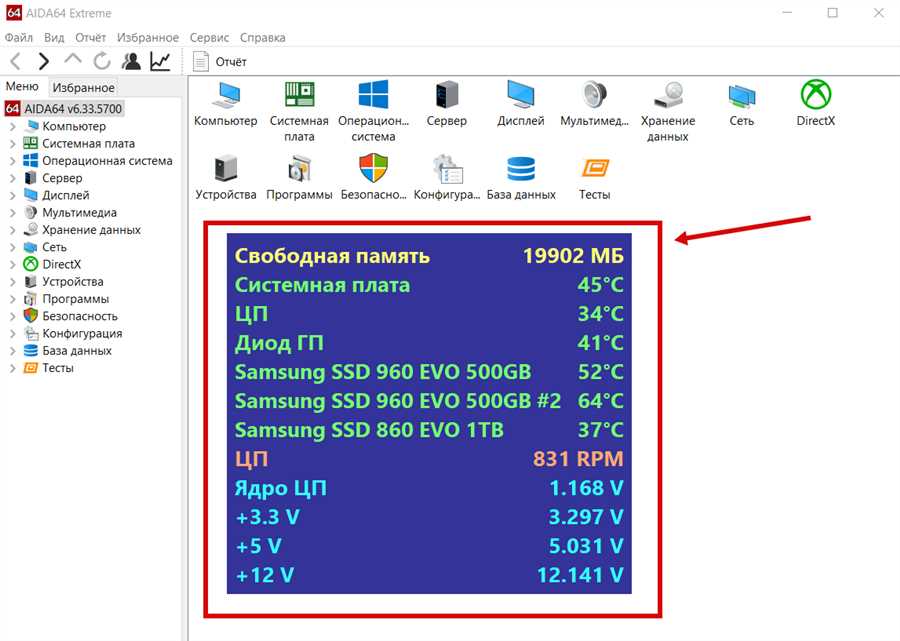Select Конфигурация in the sidebar tree
The width and height of the screenshot is (900, 641).
pos(73,333)
